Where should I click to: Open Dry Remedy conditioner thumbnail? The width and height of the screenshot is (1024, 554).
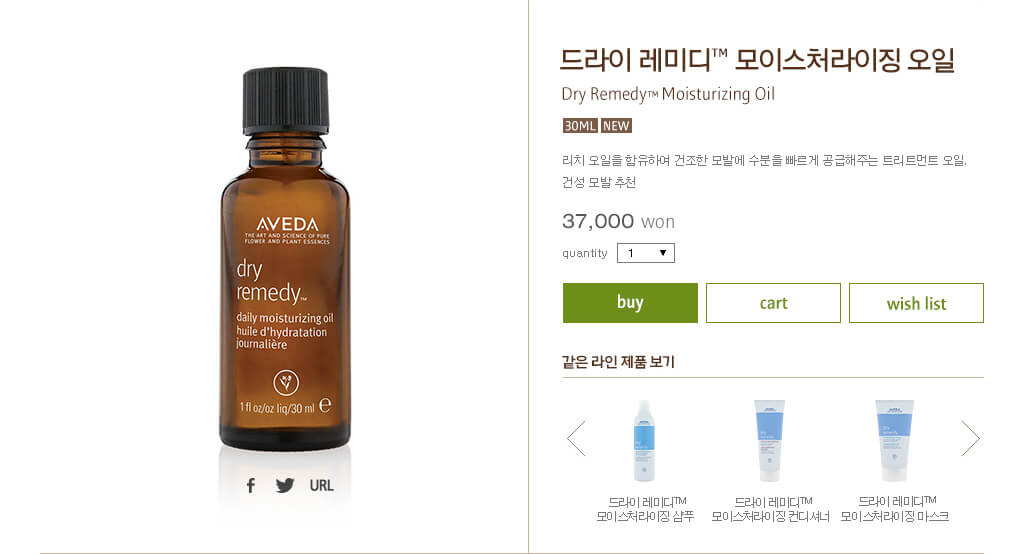click(769, 441)
